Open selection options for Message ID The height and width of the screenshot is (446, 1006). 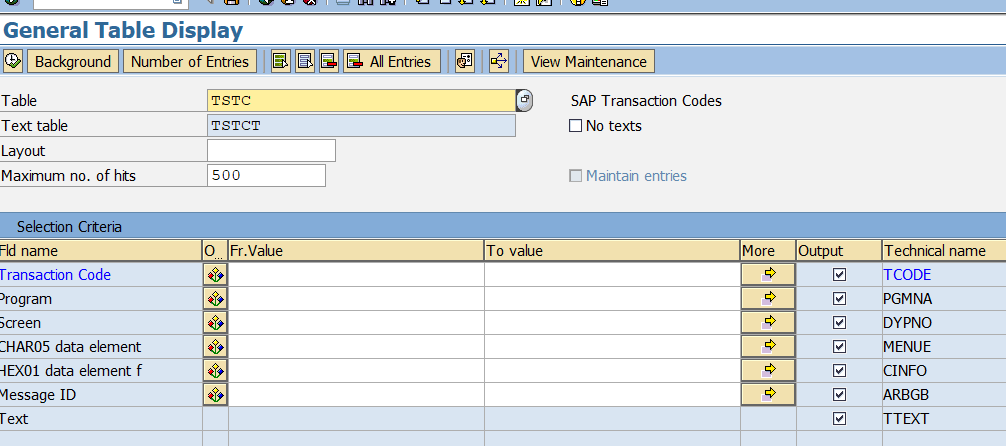coord(215,394)
